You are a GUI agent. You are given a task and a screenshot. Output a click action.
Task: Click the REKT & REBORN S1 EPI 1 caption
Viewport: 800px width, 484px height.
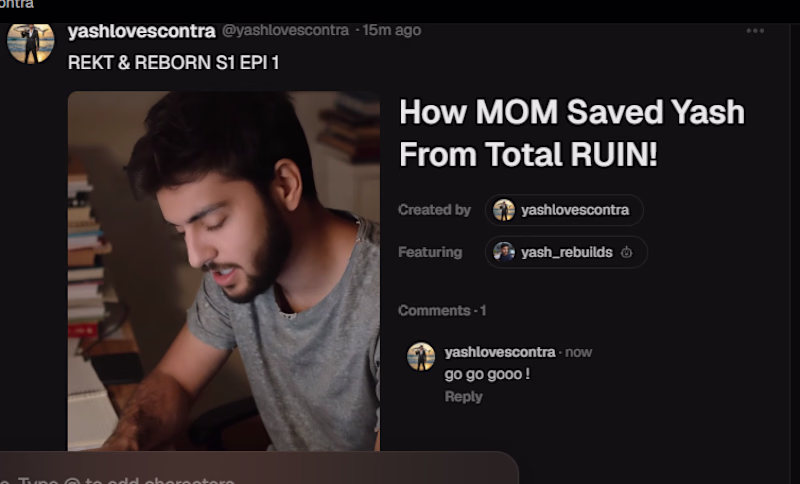tap(173, 63)
